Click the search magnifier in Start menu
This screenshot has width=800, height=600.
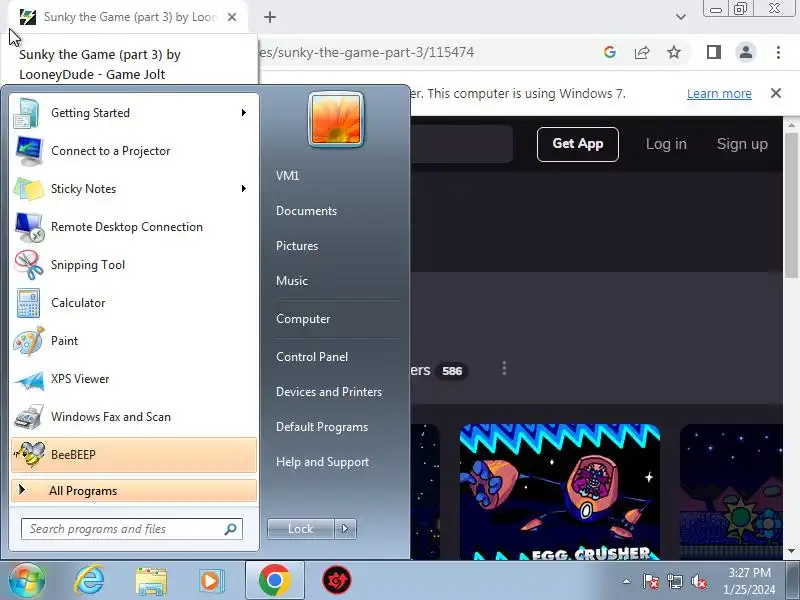(230, 529)
